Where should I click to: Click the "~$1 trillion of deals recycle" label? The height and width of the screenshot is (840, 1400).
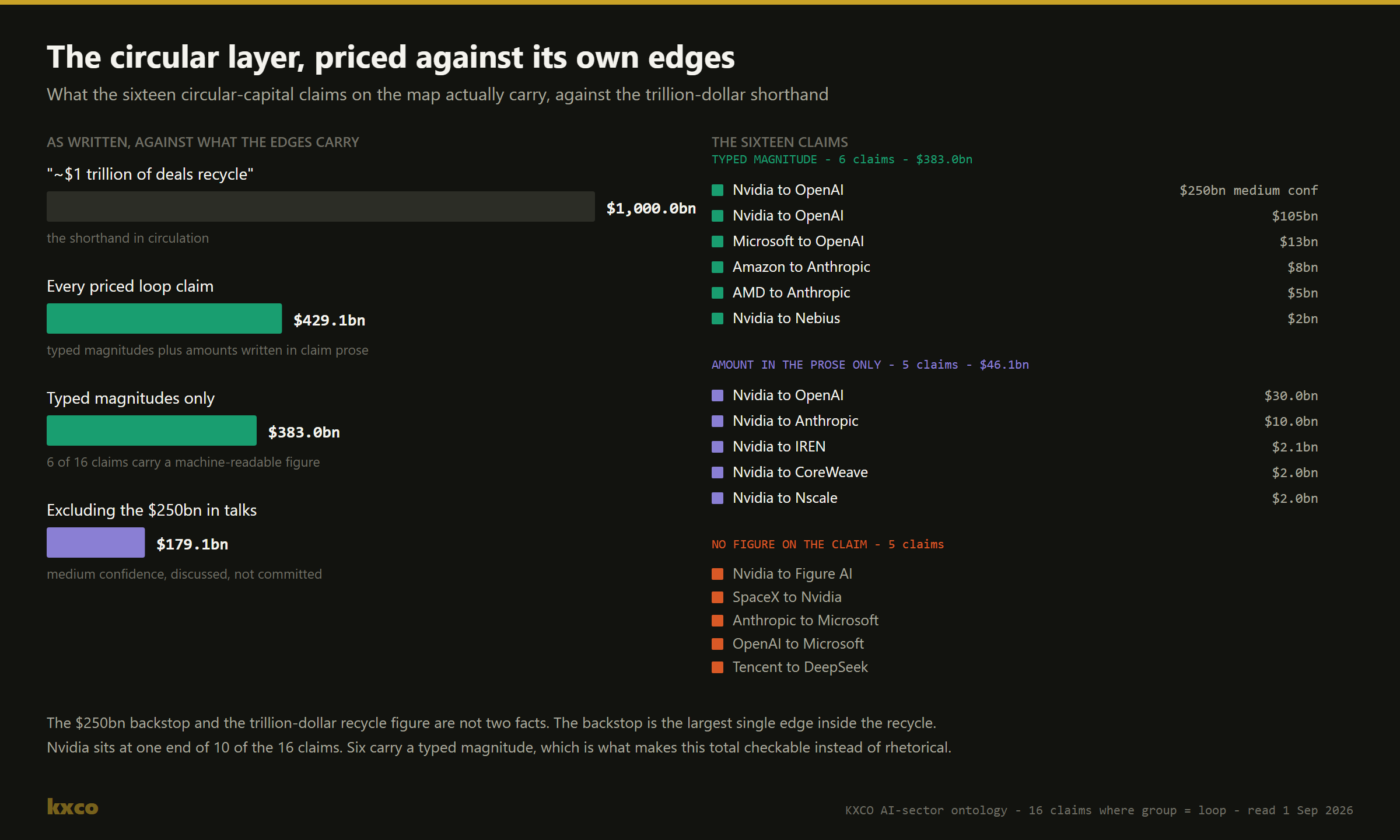point(150,174)
